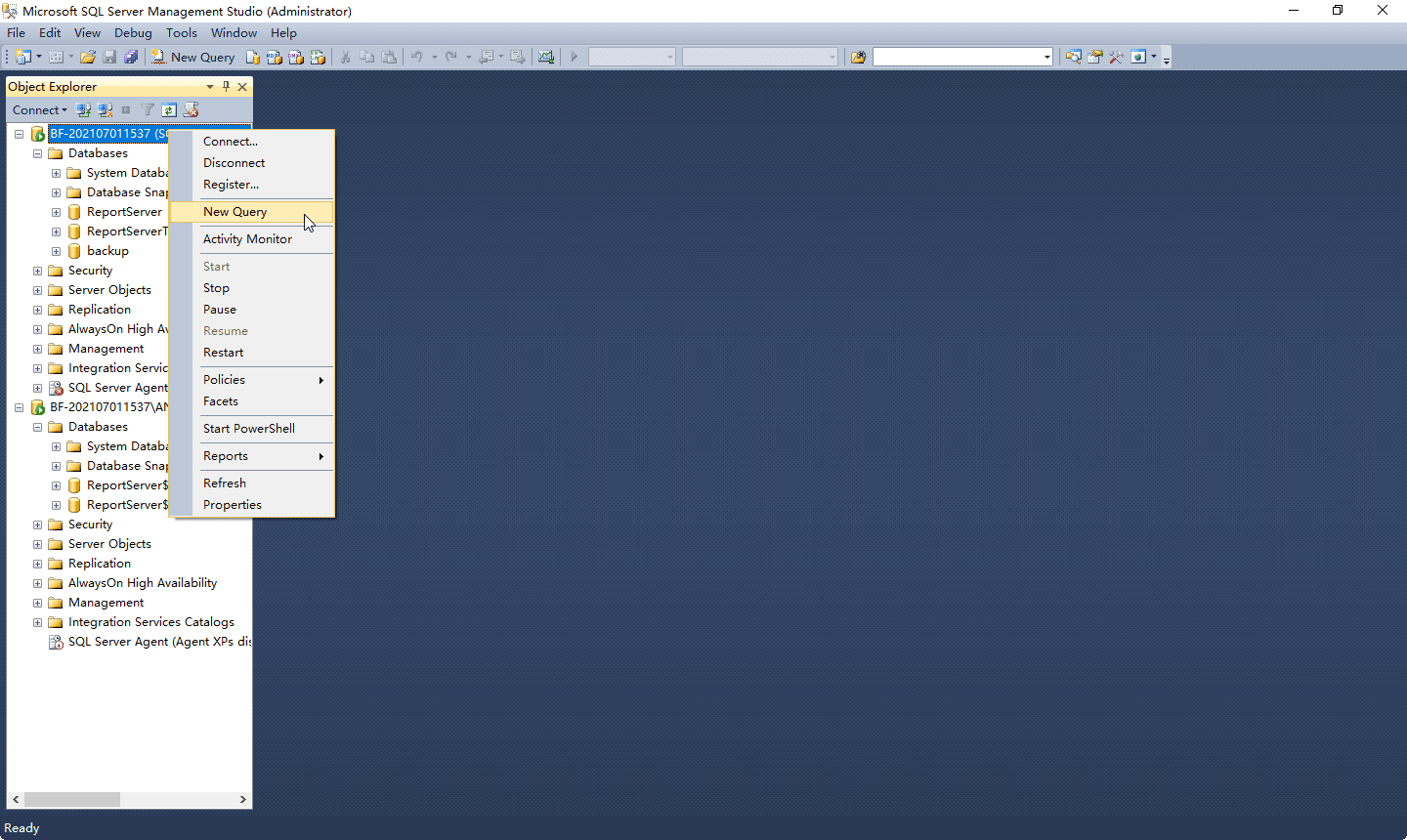Click the Save floppy disk icon
This screenshot has width=1407, height=840.
109,57
